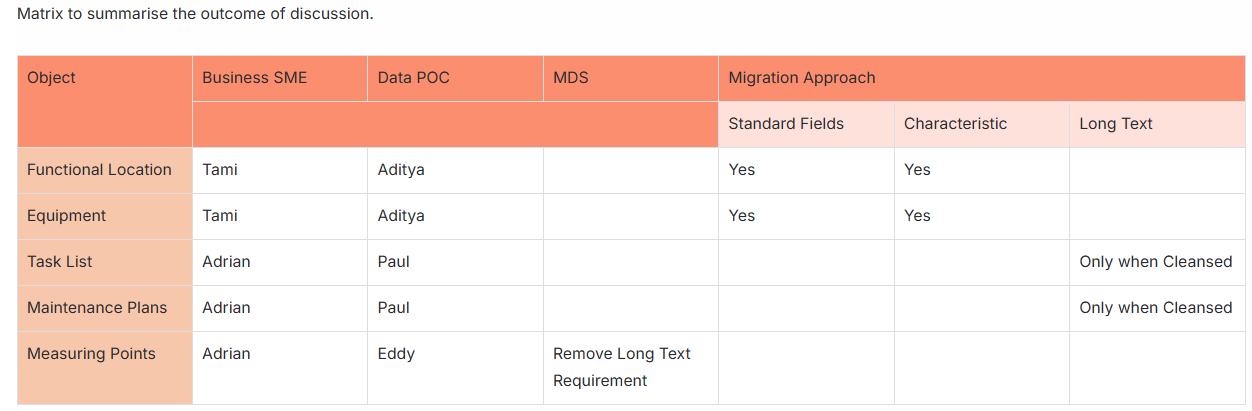Select "Paul" in the Task List row
This screenshot has width=1252, height=411.
pyautogui.click(x=394, y=262)
